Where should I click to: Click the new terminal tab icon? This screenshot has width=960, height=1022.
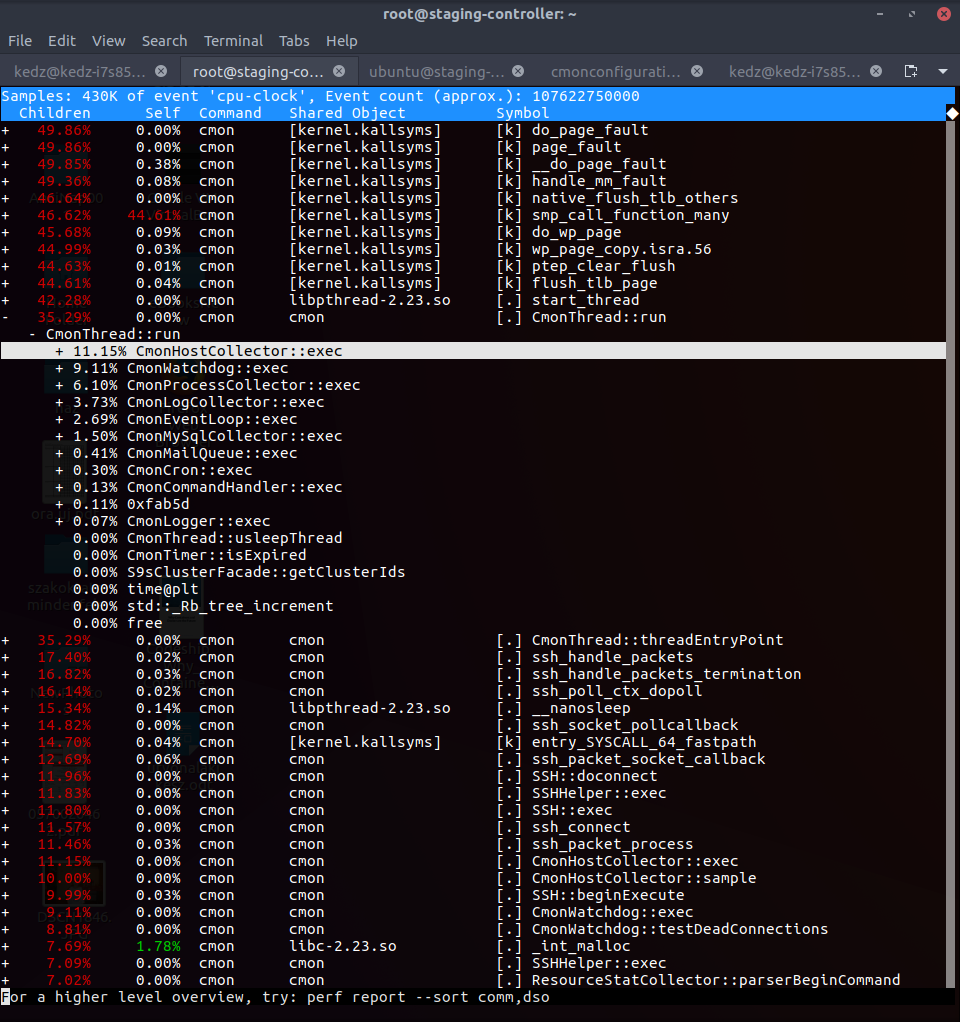(911, 71)
